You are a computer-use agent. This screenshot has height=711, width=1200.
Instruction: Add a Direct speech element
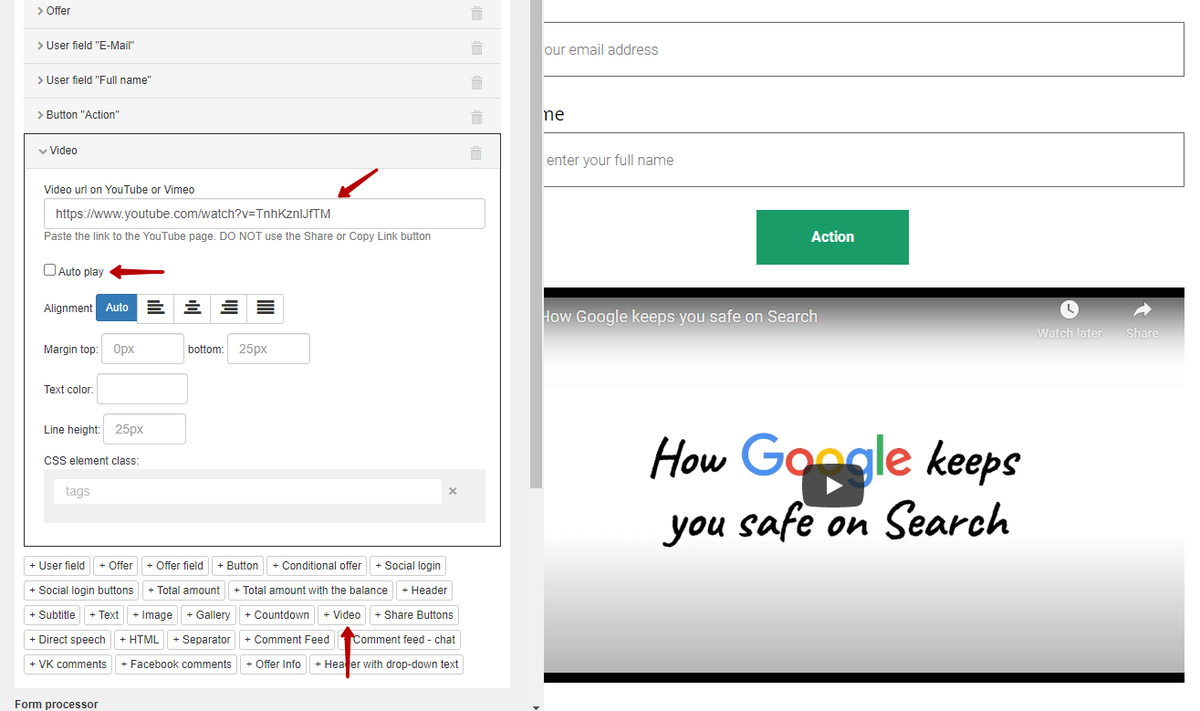[x=67, y=640]
